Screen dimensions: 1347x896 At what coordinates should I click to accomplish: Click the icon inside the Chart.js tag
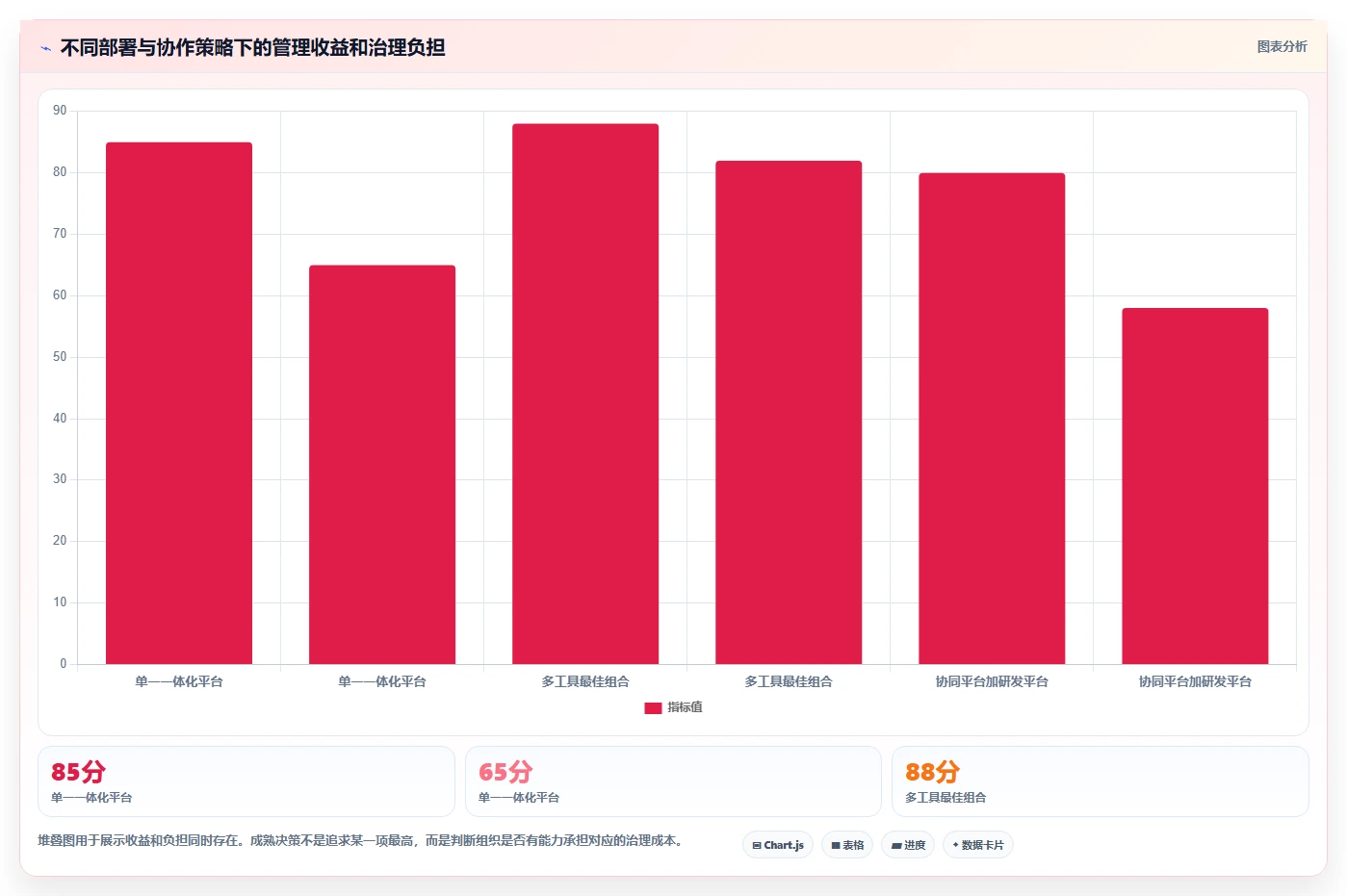(x=757, y=846)
